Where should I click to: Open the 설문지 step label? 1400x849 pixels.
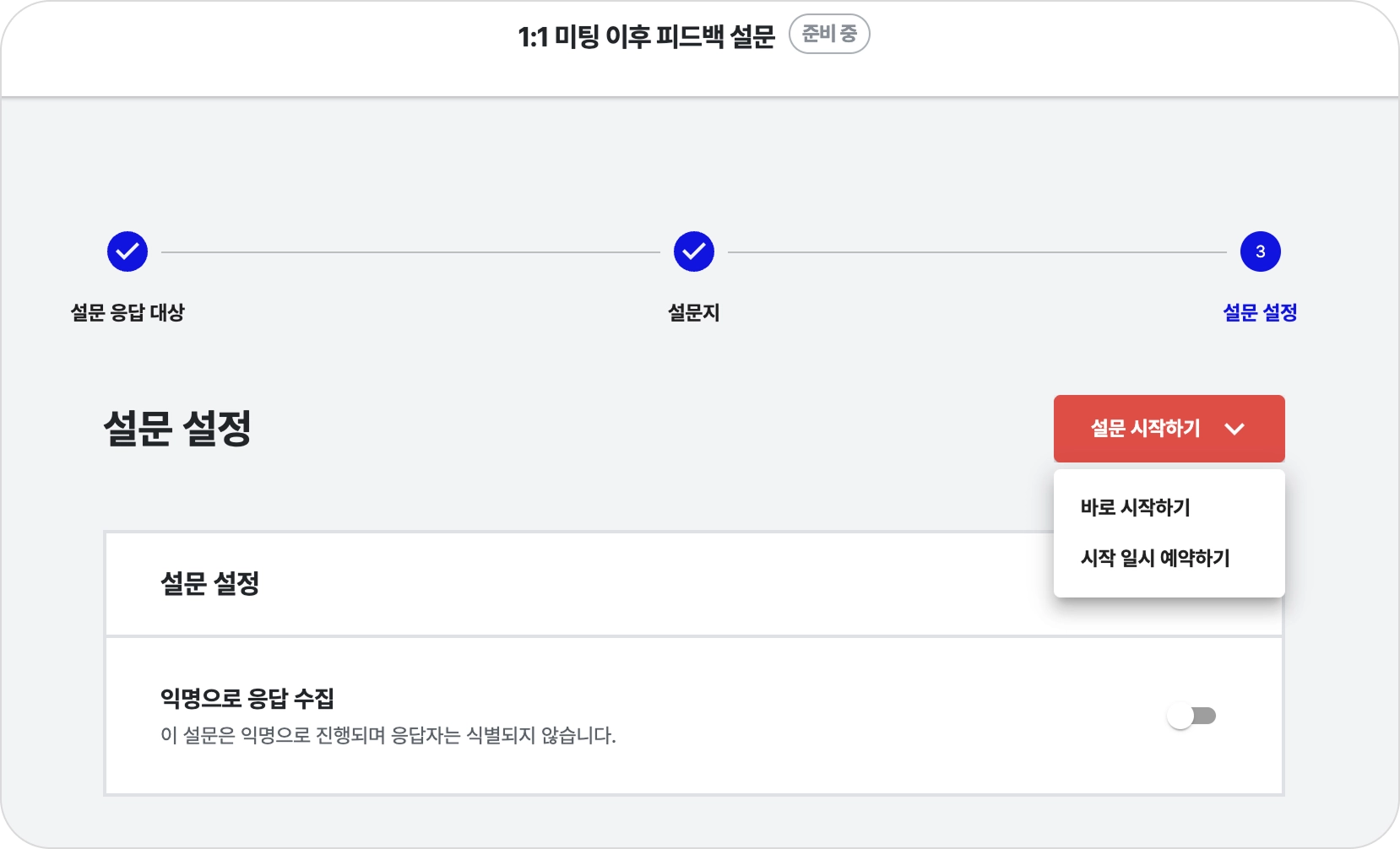(x=694, y=312)
